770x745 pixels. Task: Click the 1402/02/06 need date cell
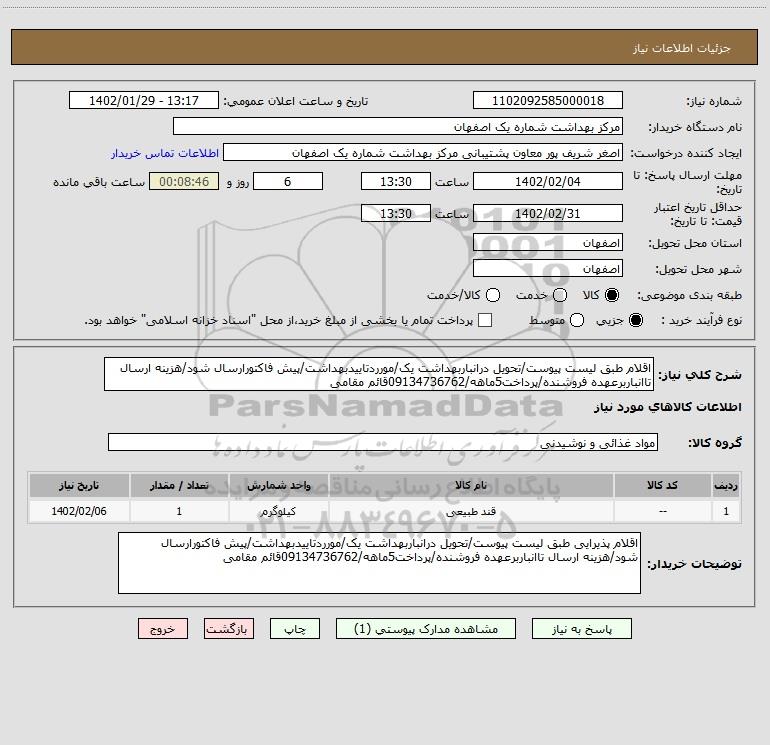(79, 511)
